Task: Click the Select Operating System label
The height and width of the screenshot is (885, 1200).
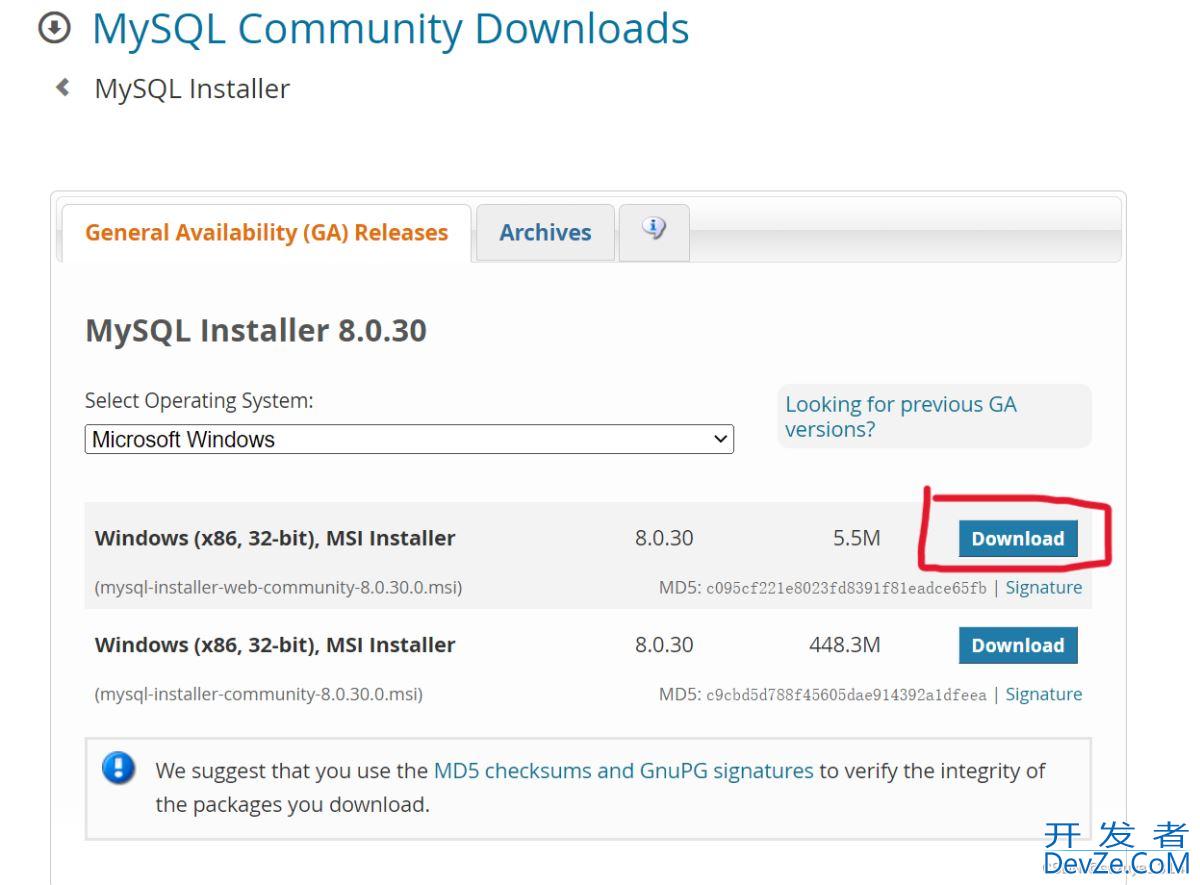Action: [x=199, y=401]
